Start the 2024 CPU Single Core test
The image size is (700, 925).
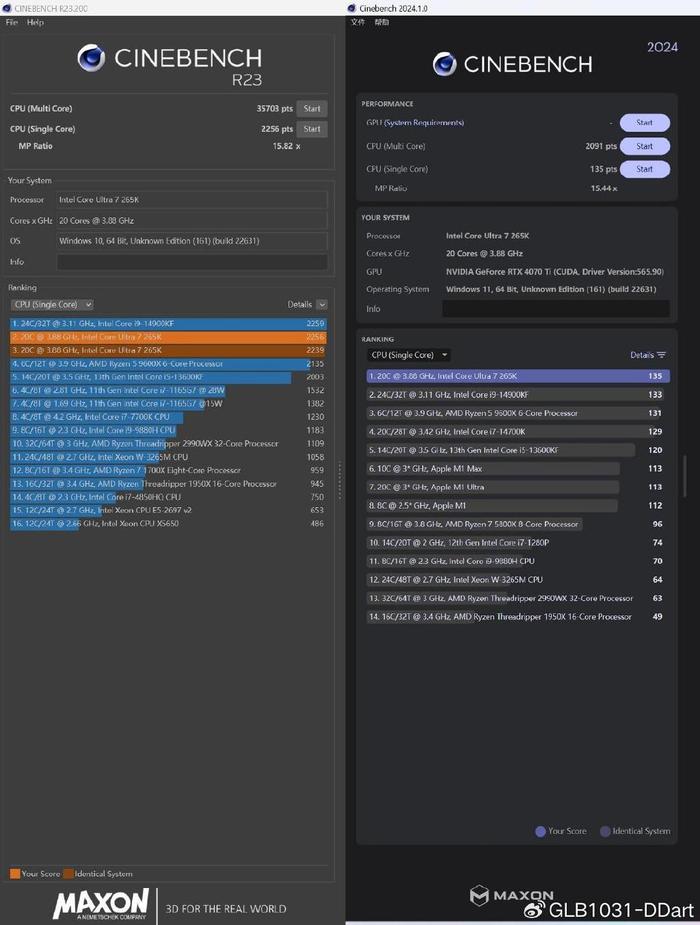[x=645, y=169]
